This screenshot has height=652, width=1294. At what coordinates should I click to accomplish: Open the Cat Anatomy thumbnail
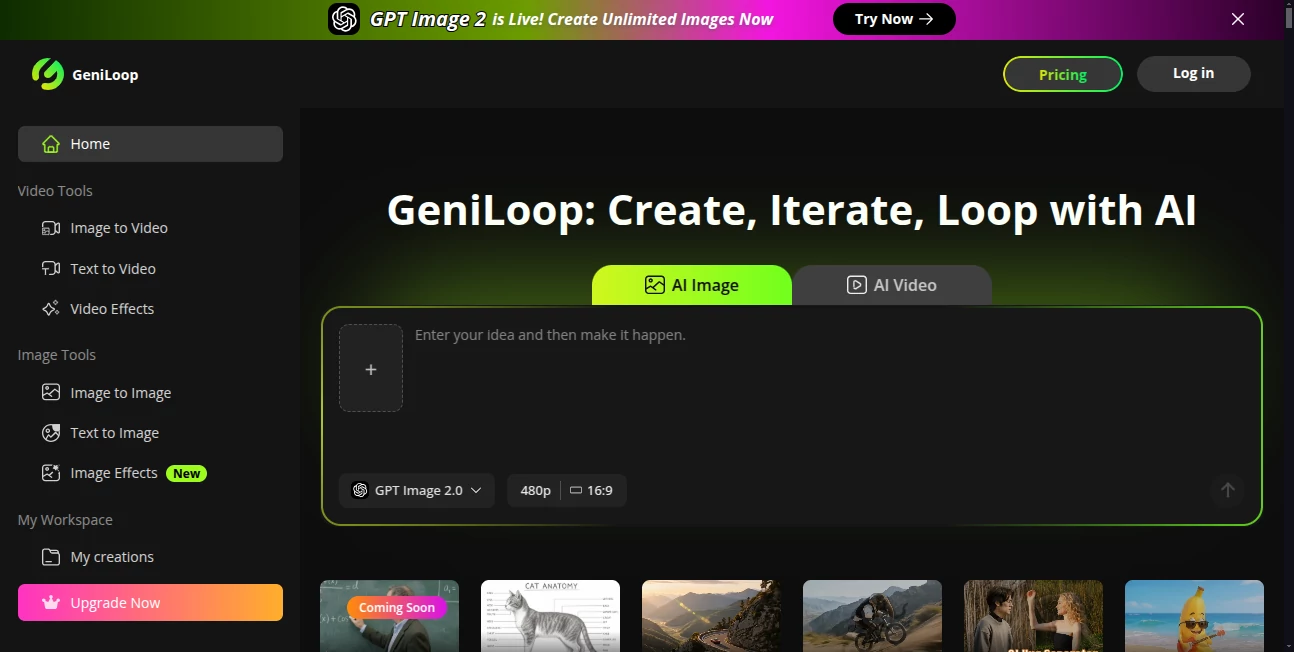[550, 616]
